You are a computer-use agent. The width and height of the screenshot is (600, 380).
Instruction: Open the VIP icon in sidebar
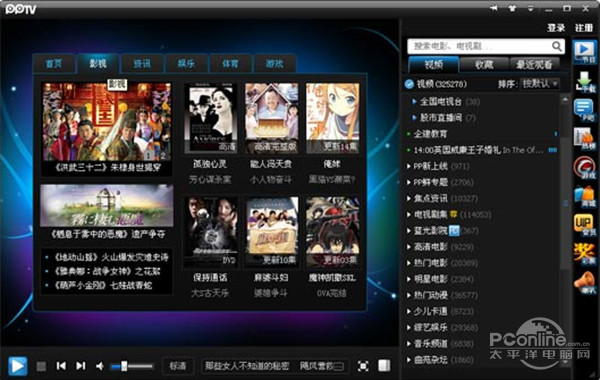click(x=584, y=224)
